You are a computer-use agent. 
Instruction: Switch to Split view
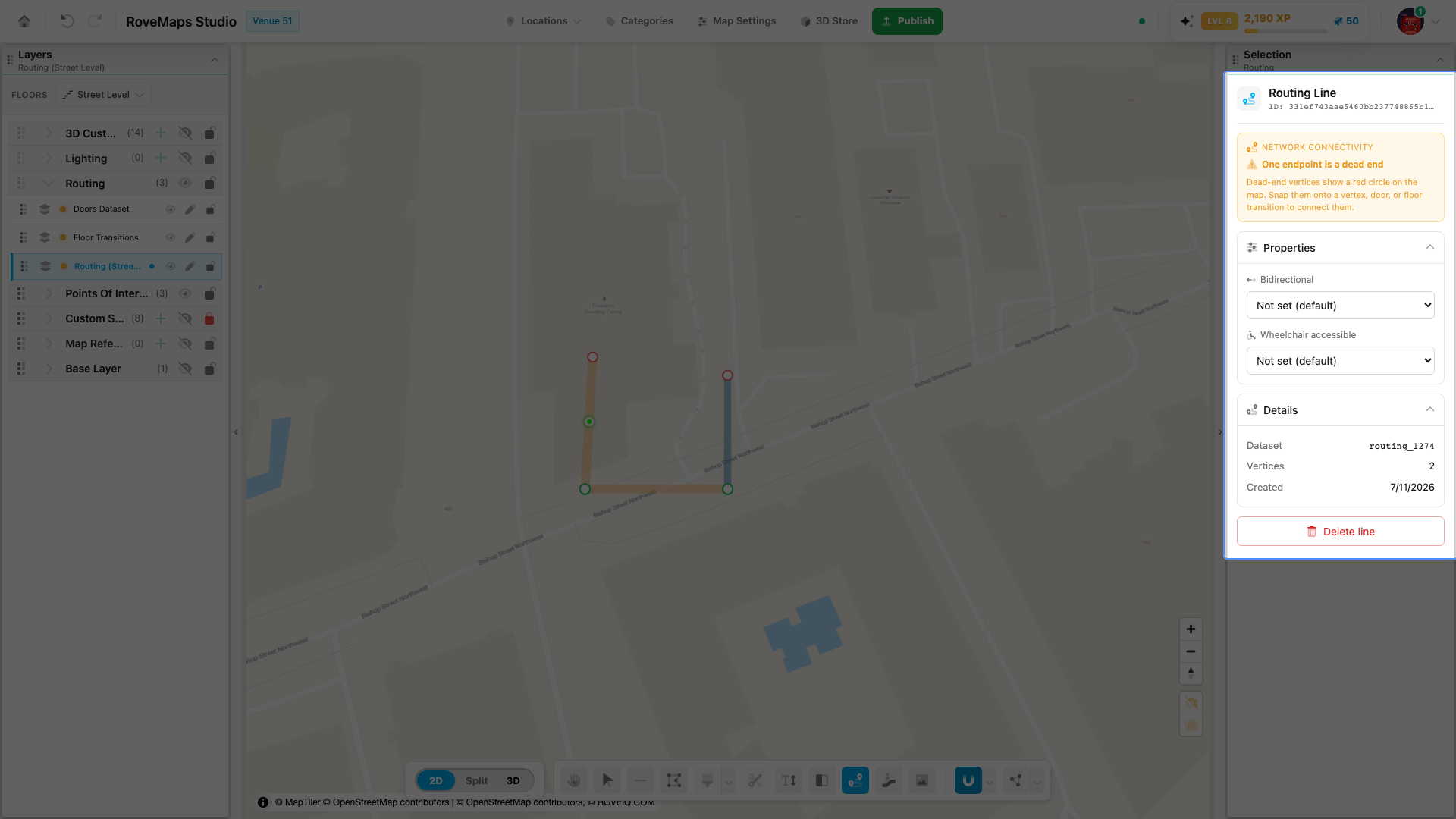coord(477,780)
